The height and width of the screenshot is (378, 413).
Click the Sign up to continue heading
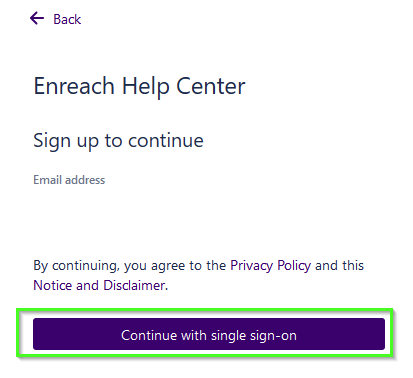click(118, 141)
